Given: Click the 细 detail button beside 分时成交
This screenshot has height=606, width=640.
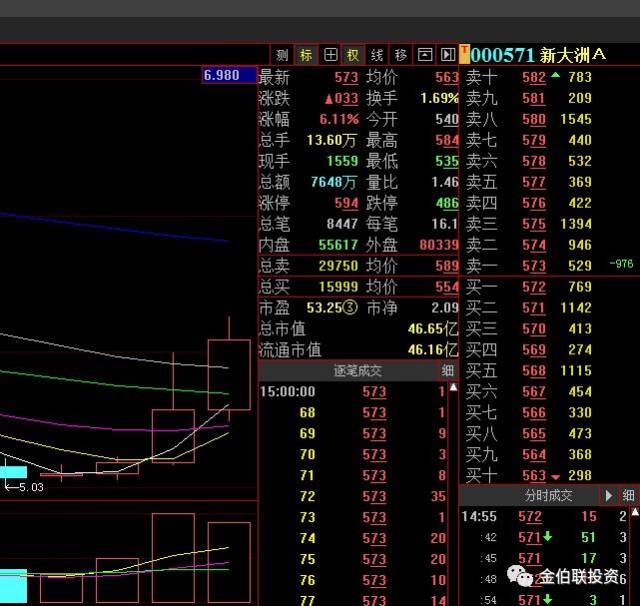Looking at the screenshot, I should tap(628, 495).
